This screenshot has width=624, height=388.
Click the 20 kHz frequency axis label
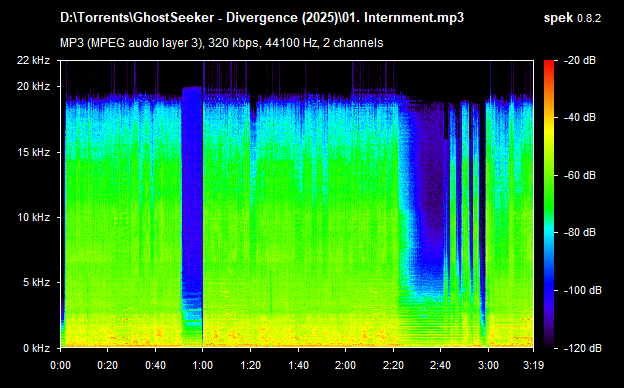tap(33, 86)
